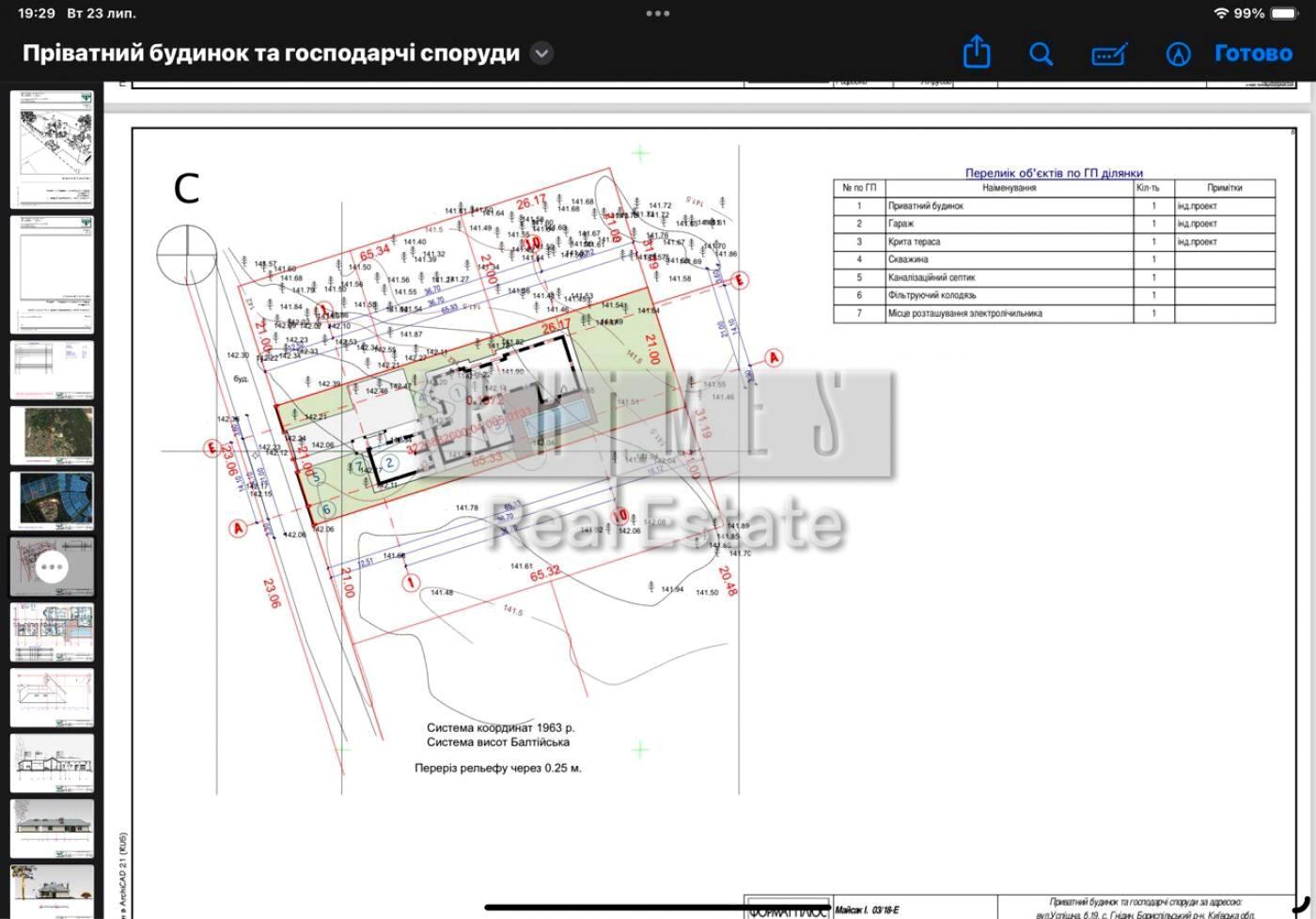Open search with magnifying glass icon
This screenshot has width=1316, height=919.
point(1041,54)
